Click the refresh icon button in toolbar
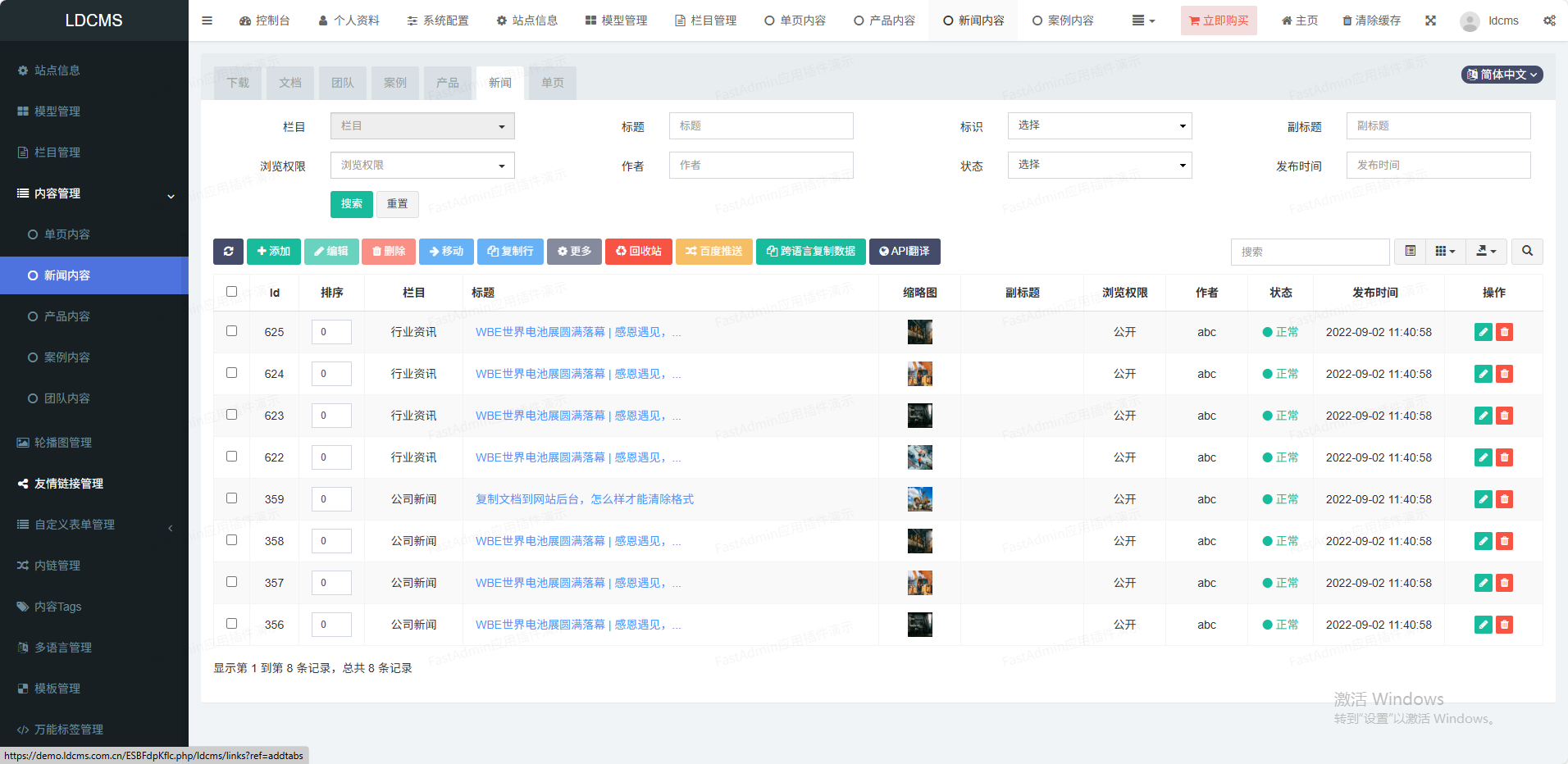Image resolution: width=1568 pixels, height=764 pixels. [228, 252]
